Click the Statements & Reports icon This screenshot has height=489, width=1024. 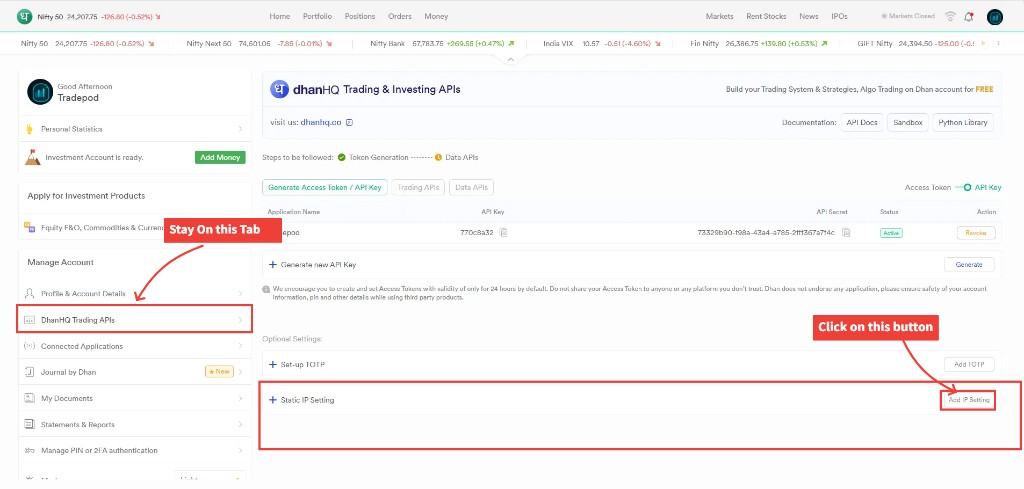click(x=29, y=424)
